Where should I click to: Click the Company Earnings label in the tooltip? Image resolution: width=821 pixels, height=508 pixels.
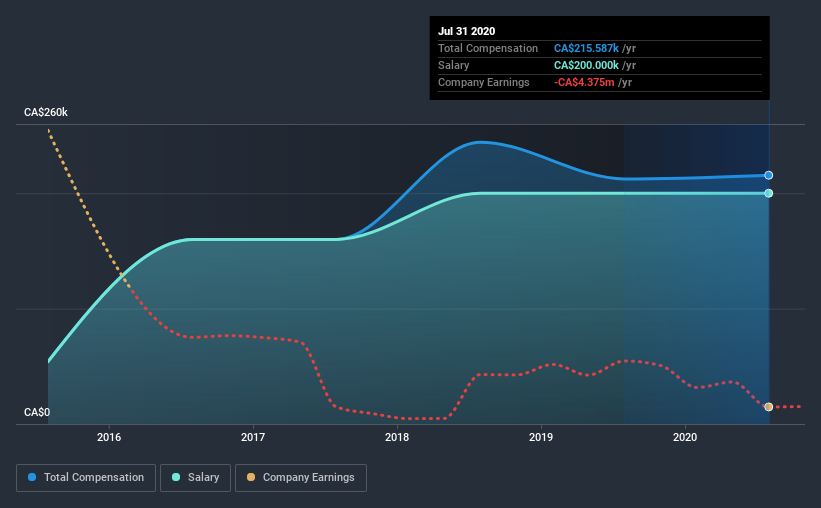coord(483,82)
